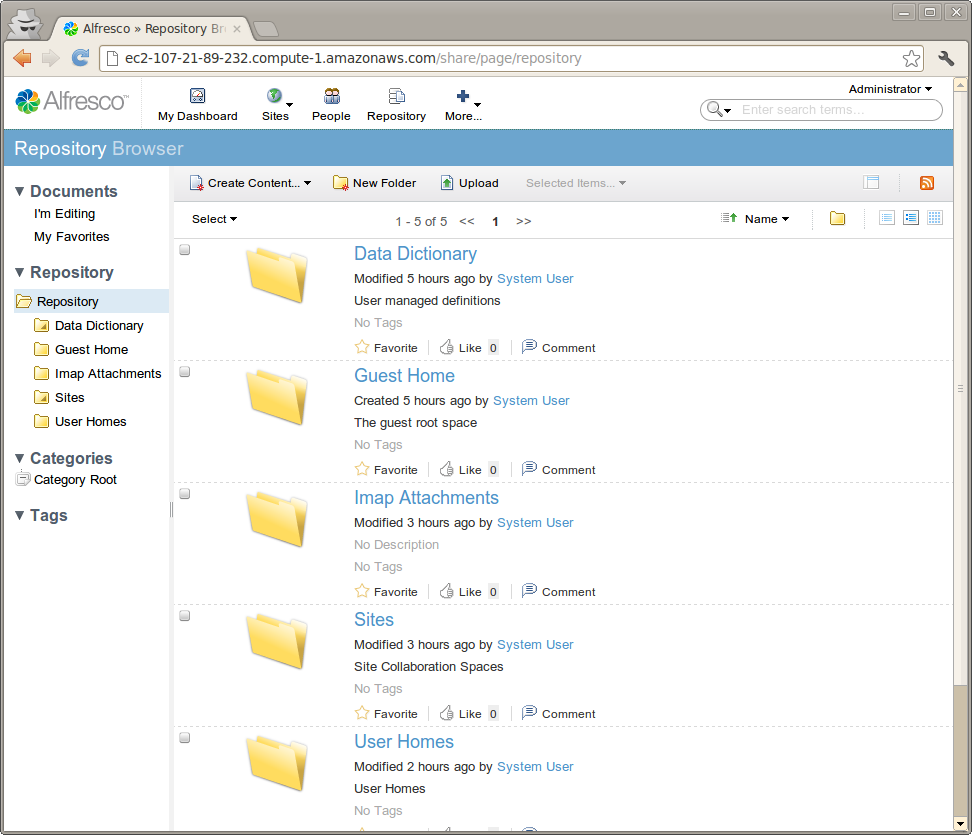
Task: Open the Data Dictionary title link
Action: (415, 254)
